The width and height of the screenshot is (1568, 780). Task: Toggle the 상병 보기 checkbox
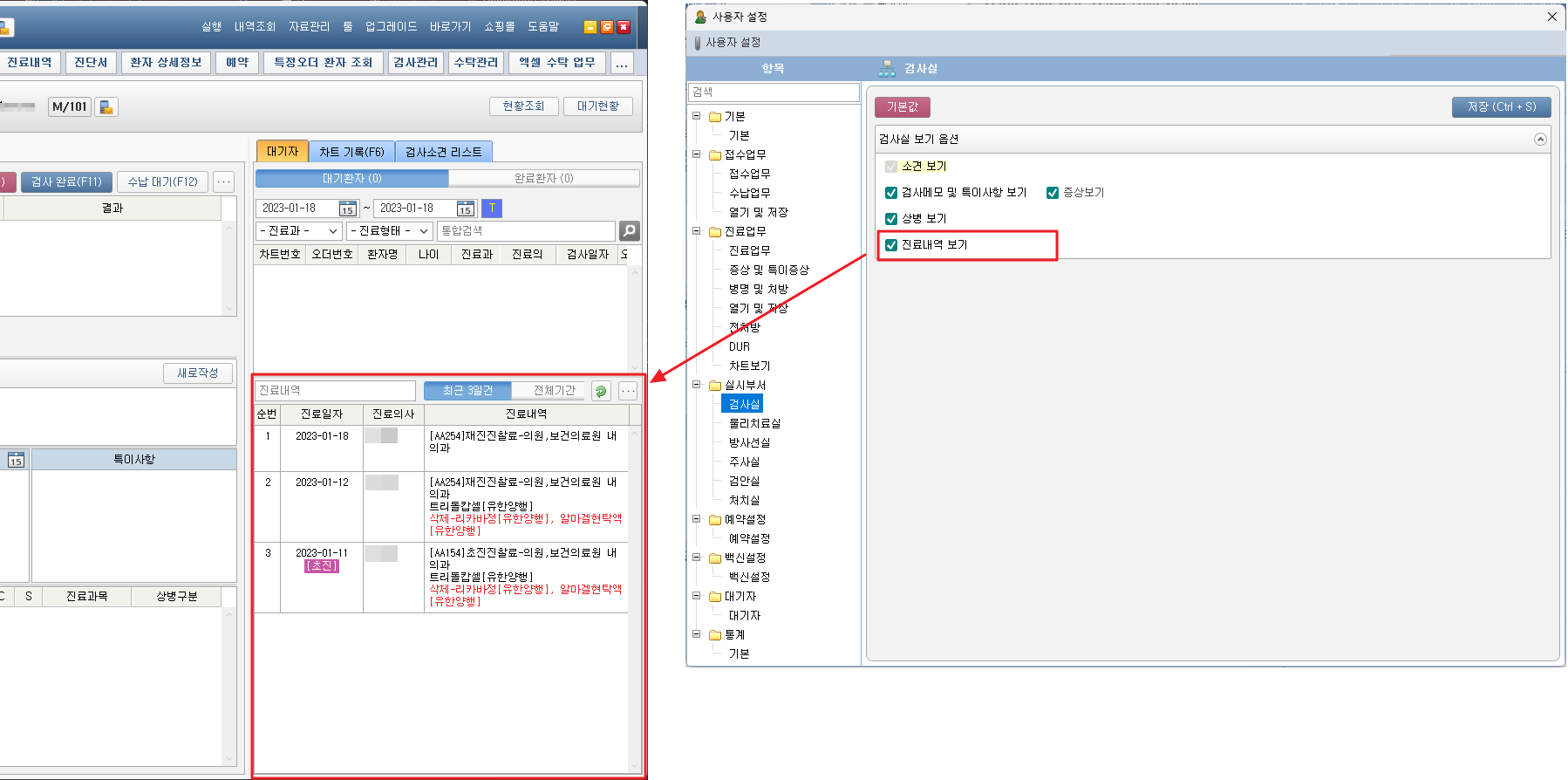coord(891,219)
